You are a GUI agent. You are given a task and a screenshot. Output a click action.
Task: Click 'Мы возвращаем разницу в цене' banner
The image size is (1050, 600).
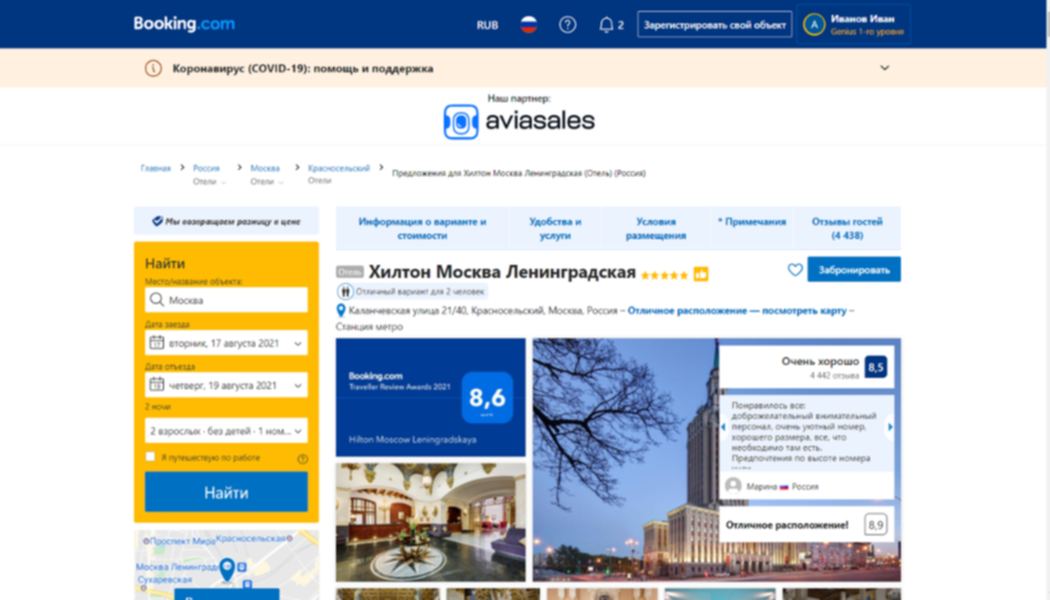[226, 221]
